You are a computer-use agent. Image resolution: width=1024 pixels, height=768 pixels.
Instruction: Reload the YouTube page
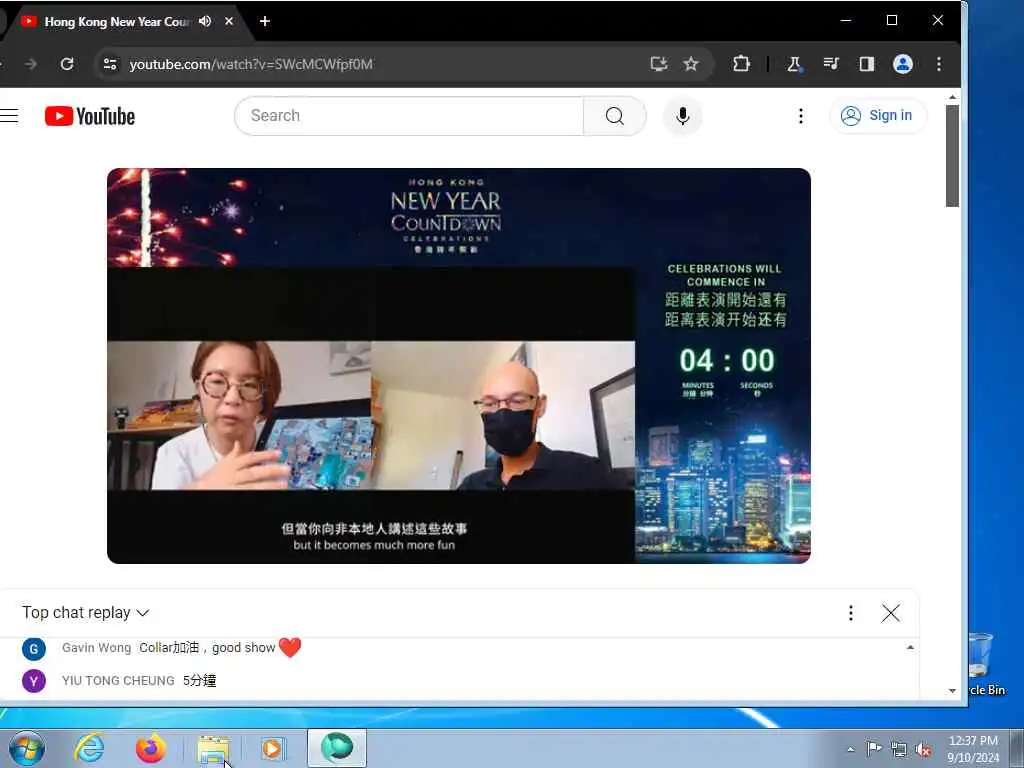[x=67, y=64]
